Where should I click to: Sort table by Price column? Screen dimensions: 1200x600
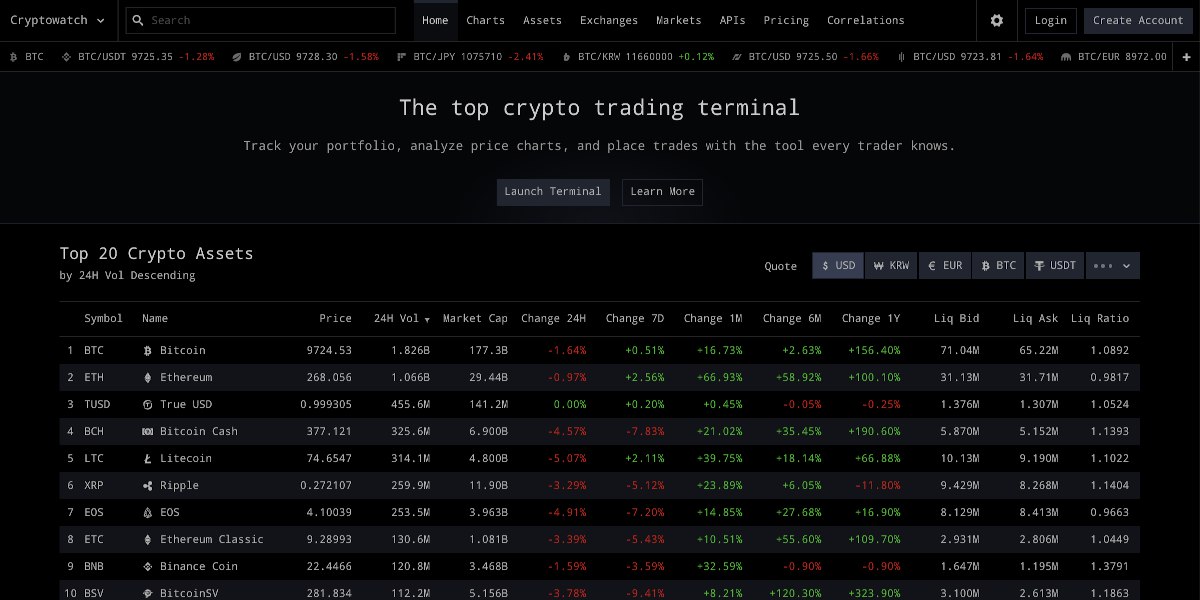click(x=335, y=318)
